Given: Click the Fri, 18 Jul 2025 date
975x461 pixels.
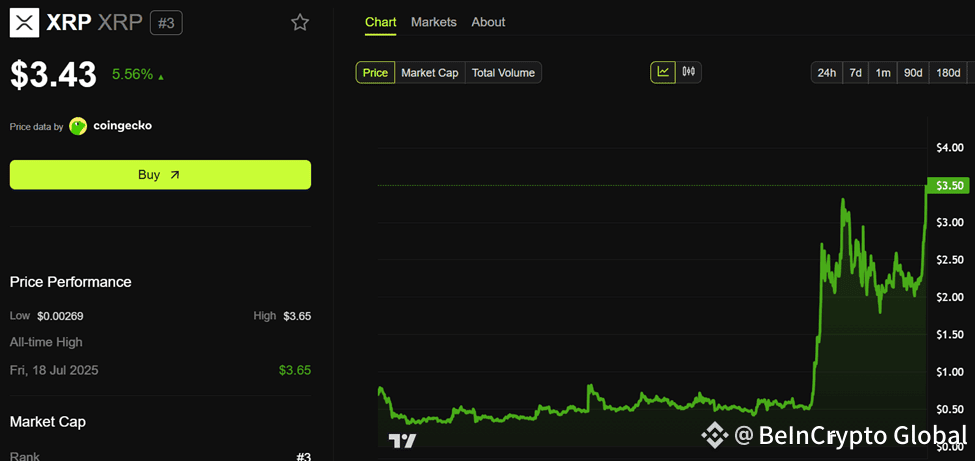Looking at the screenshot, I should point(54,371).
